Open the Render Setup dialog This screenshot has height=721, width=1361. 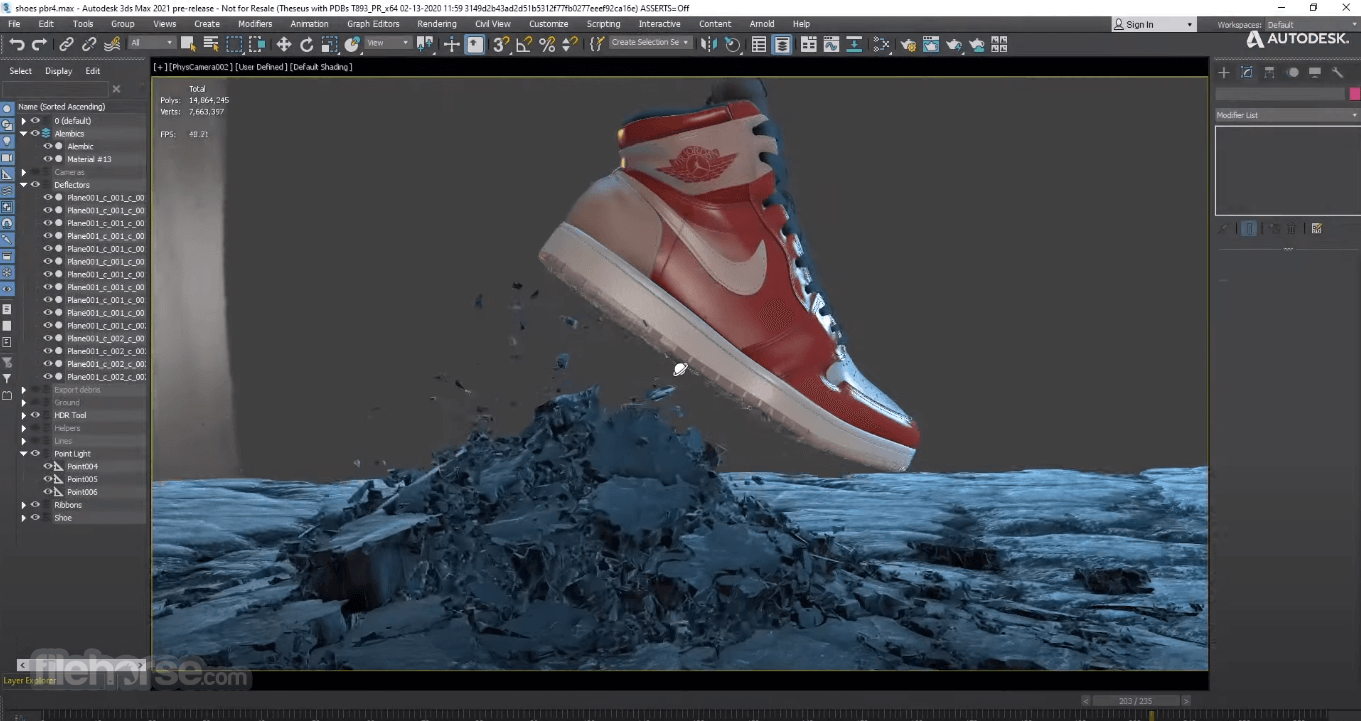(x=907, y=43)
